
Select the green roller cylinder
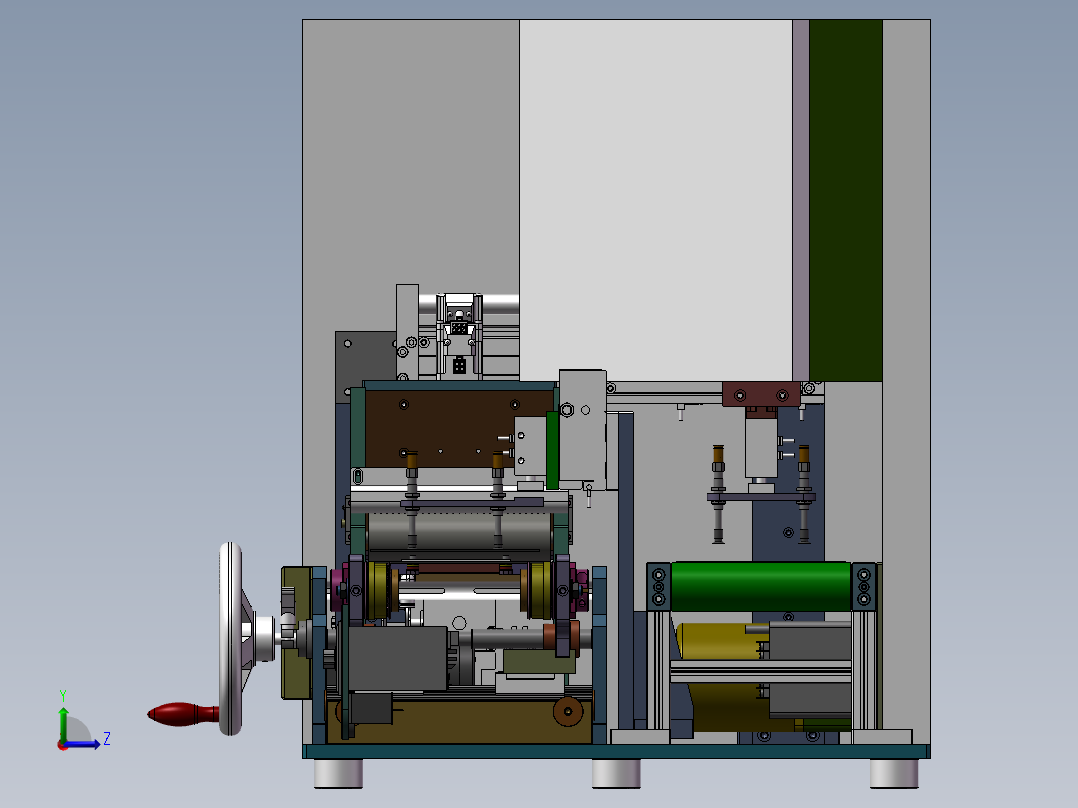coord(760,586)
